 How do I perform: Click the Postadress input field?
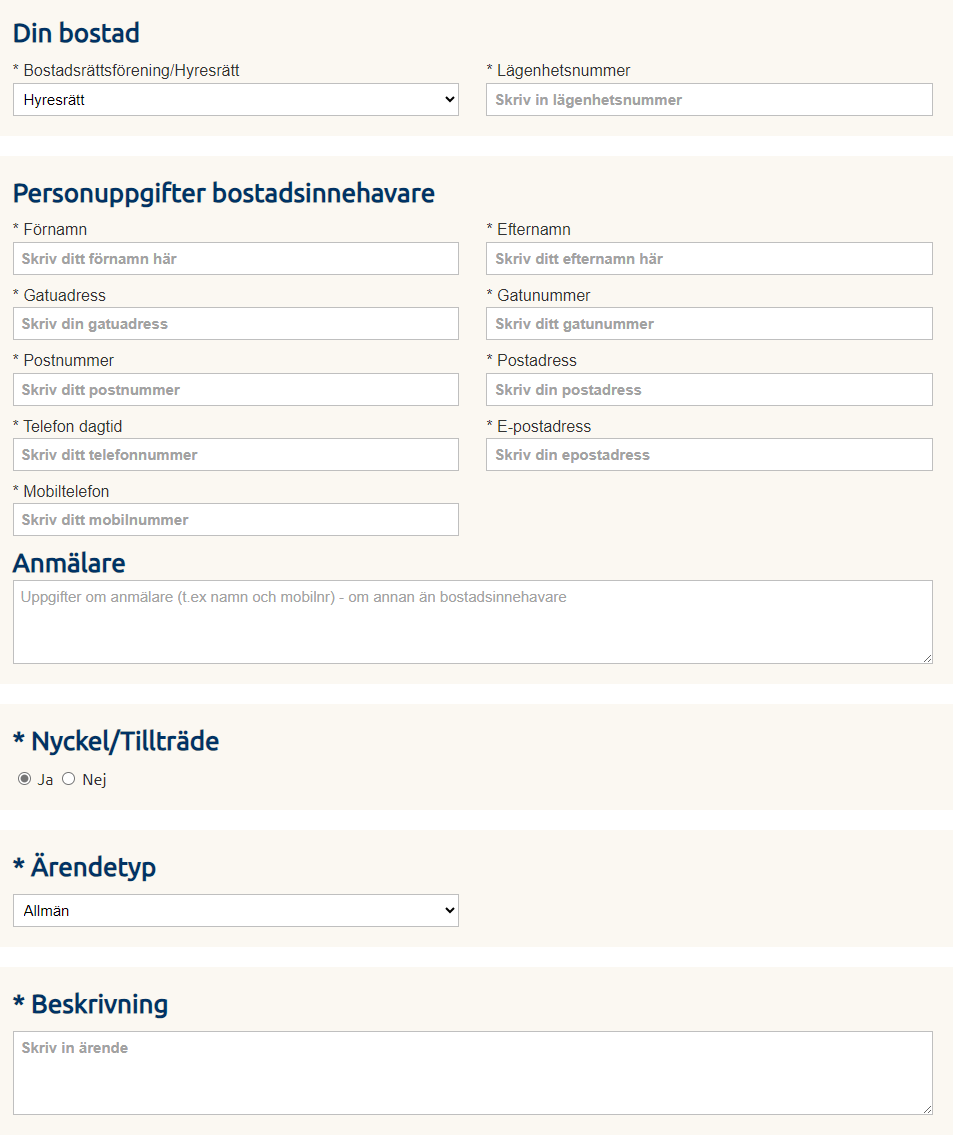coord(709,389)
